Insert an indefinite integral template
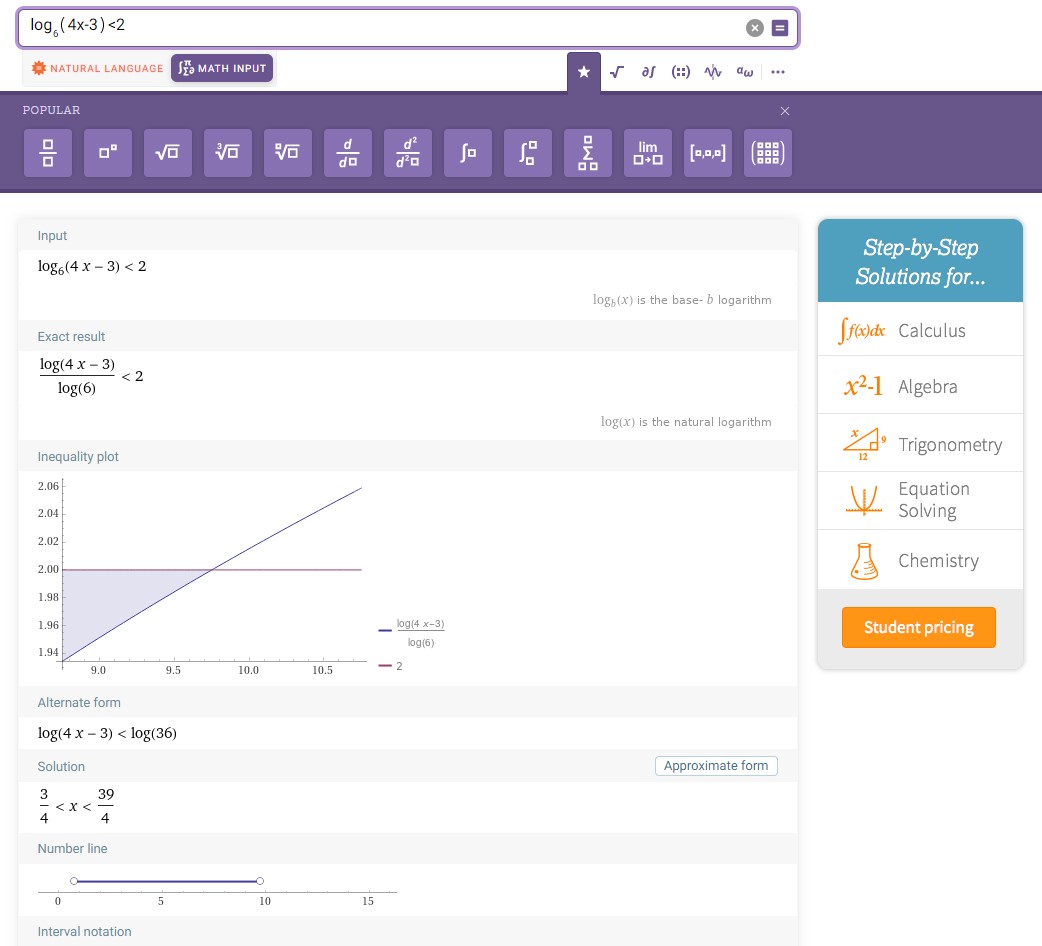 (x=468, y=153)
